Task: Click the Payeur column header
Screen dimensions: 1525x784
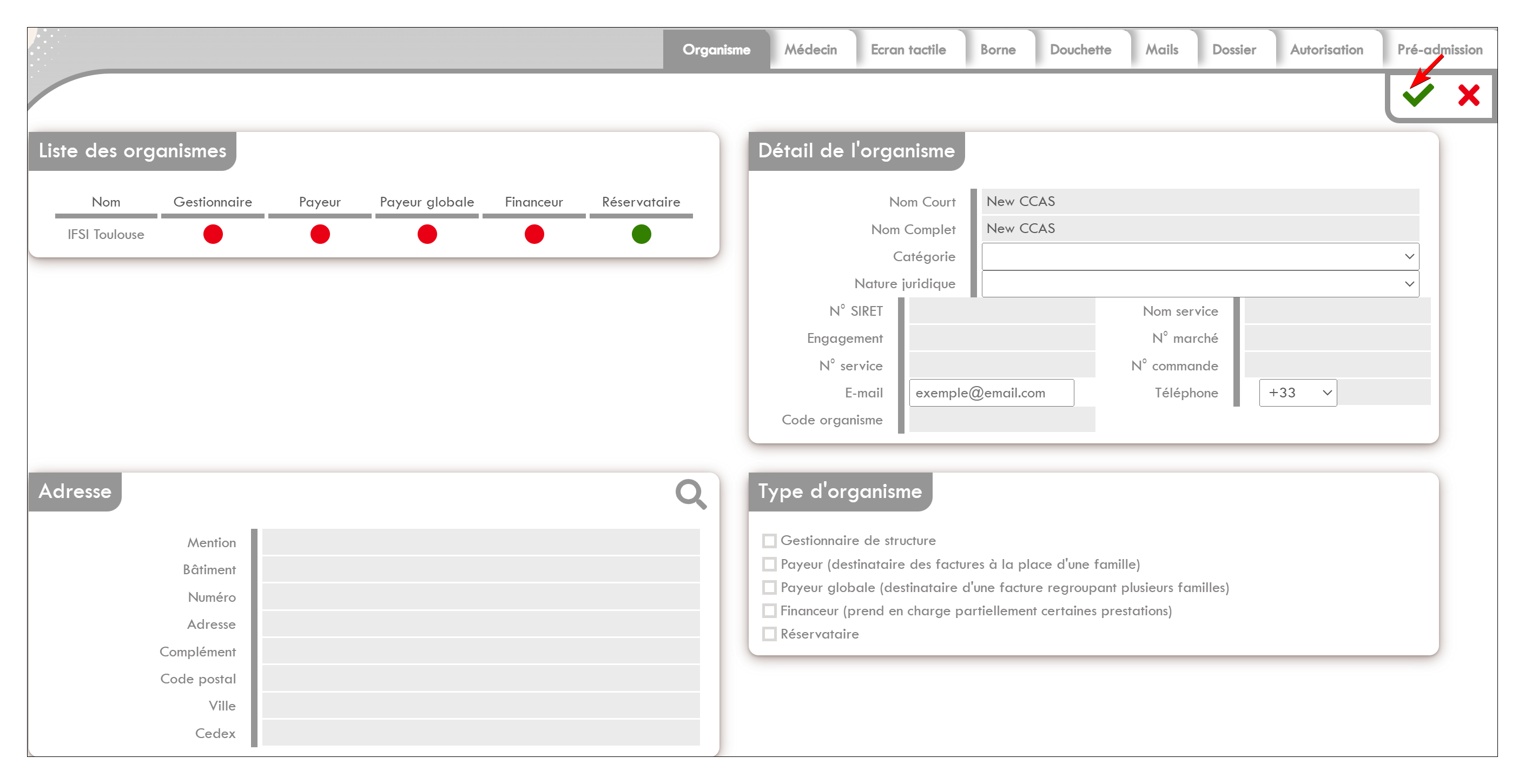Action: [320, 202]
